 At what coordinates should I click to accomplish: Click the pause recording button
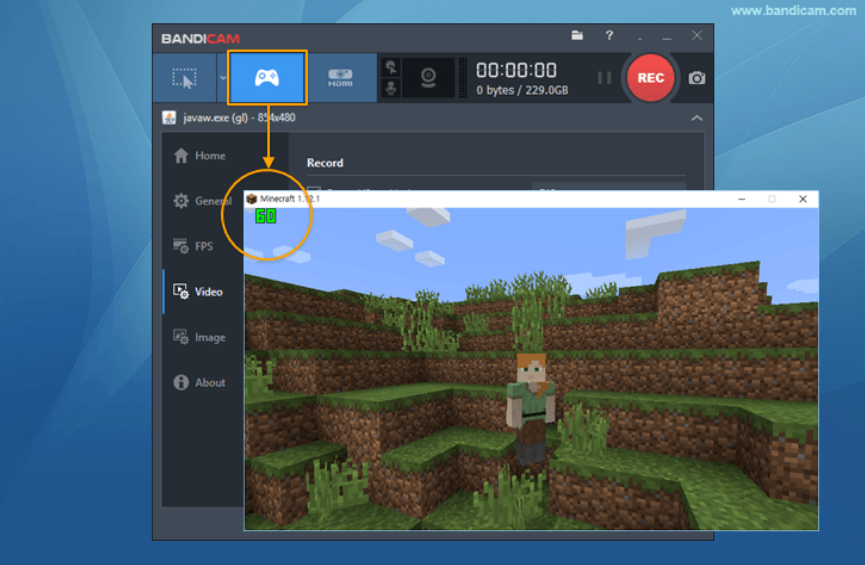(605, 78)
